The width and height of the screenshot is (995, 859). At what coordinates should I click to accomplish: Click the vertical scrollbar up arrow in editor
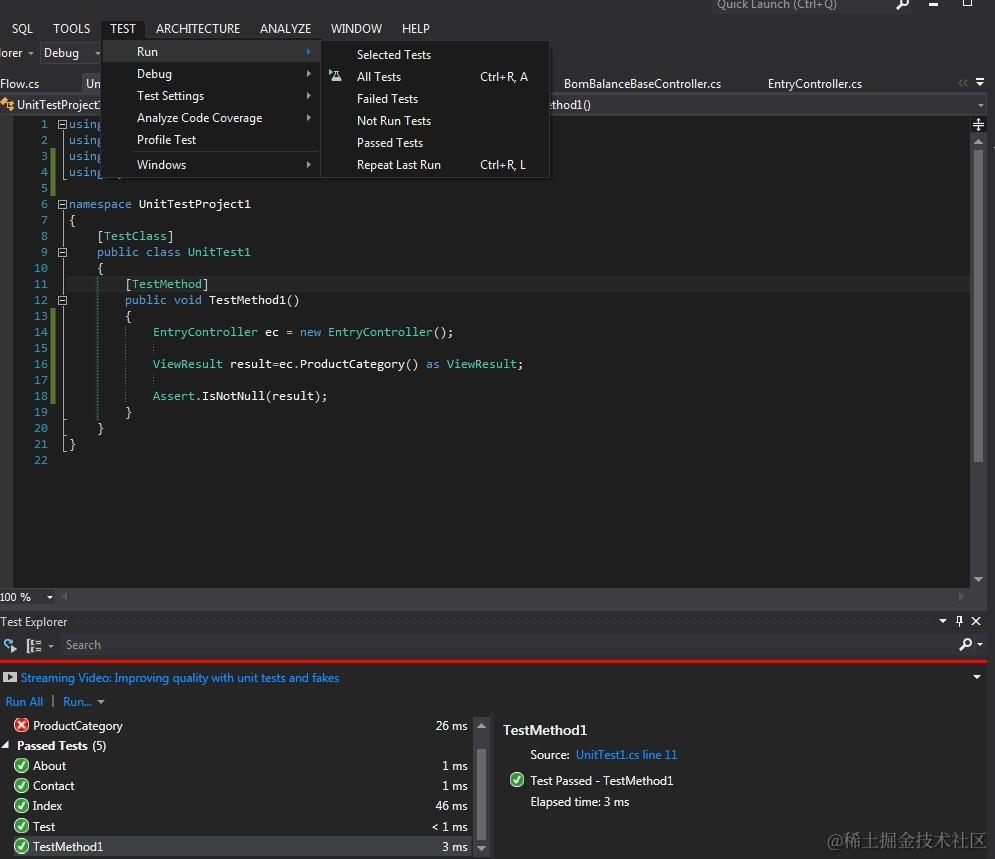(x=979, y=142)
